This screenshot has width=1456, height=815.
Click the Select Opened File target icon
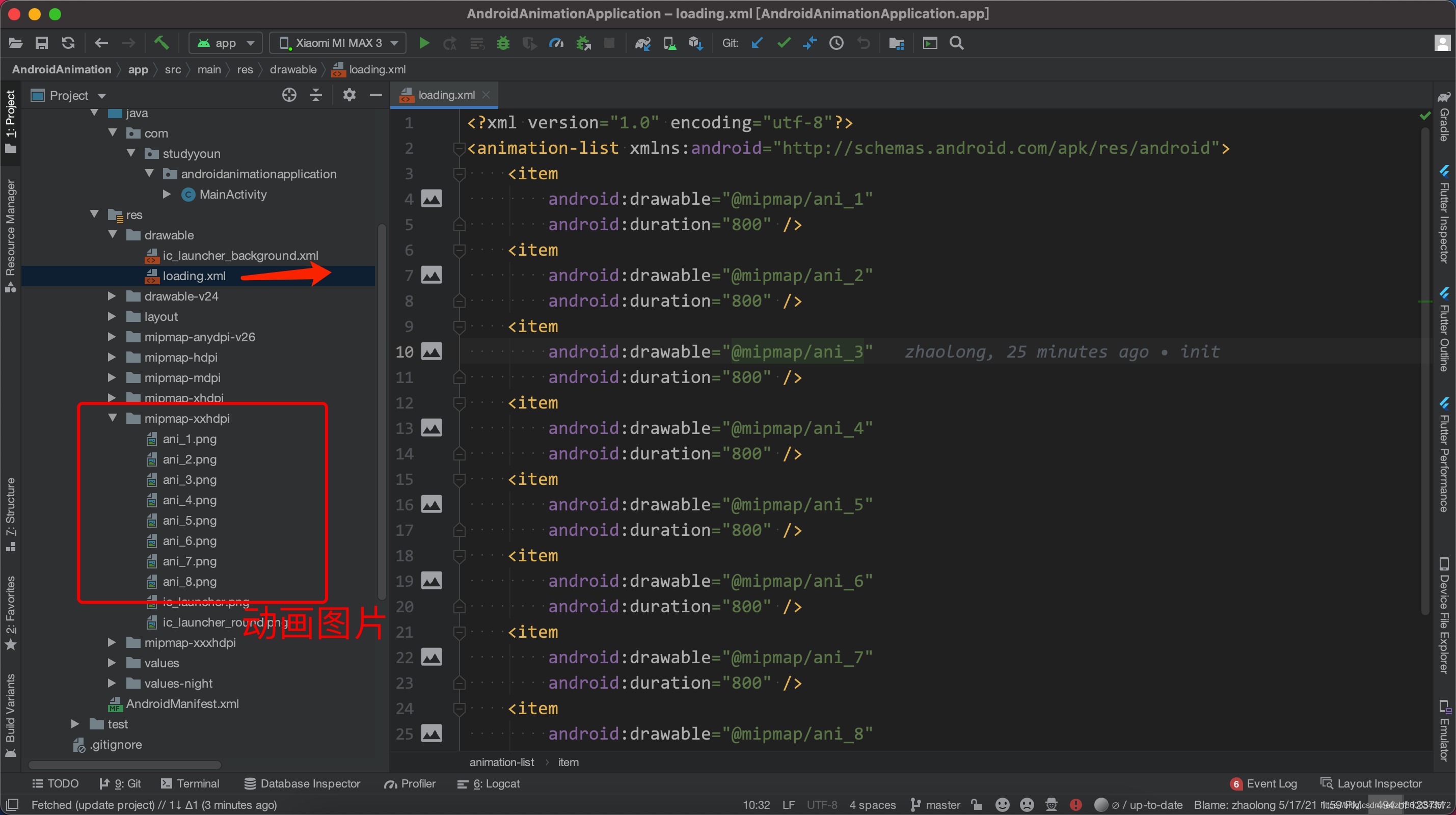[289, 95]
